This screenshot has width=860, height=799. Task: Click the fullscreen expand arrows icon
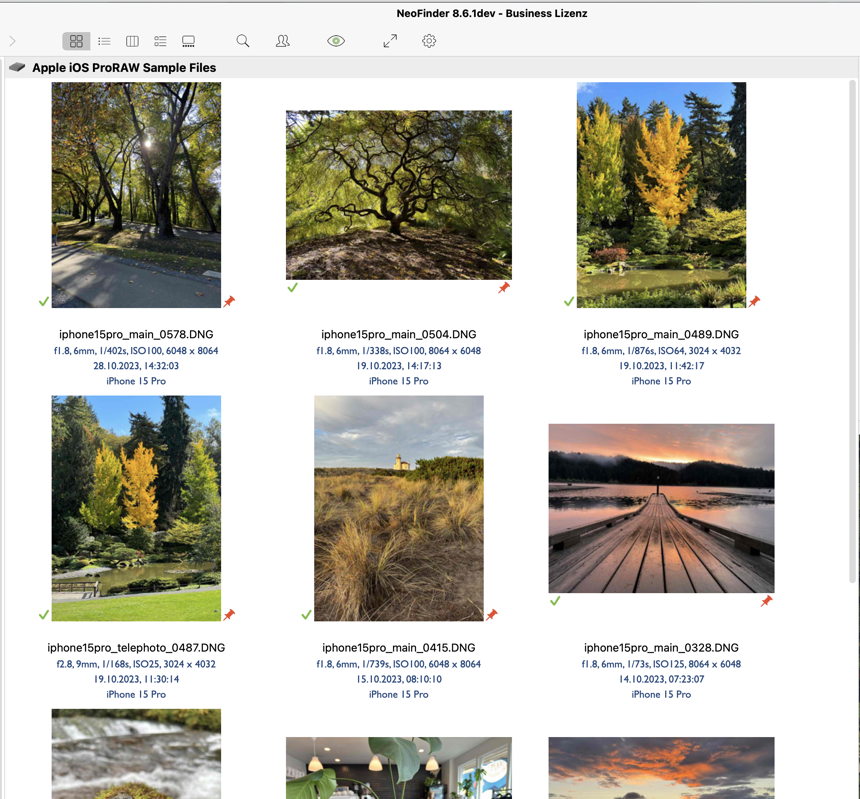pos(390,41)
